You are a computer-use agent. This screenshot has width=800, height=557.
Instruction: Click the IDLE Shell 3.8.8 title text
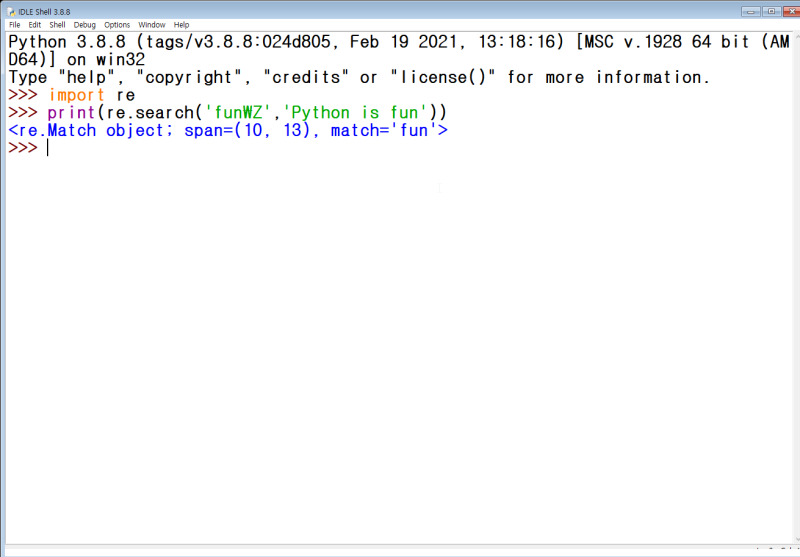44,12
